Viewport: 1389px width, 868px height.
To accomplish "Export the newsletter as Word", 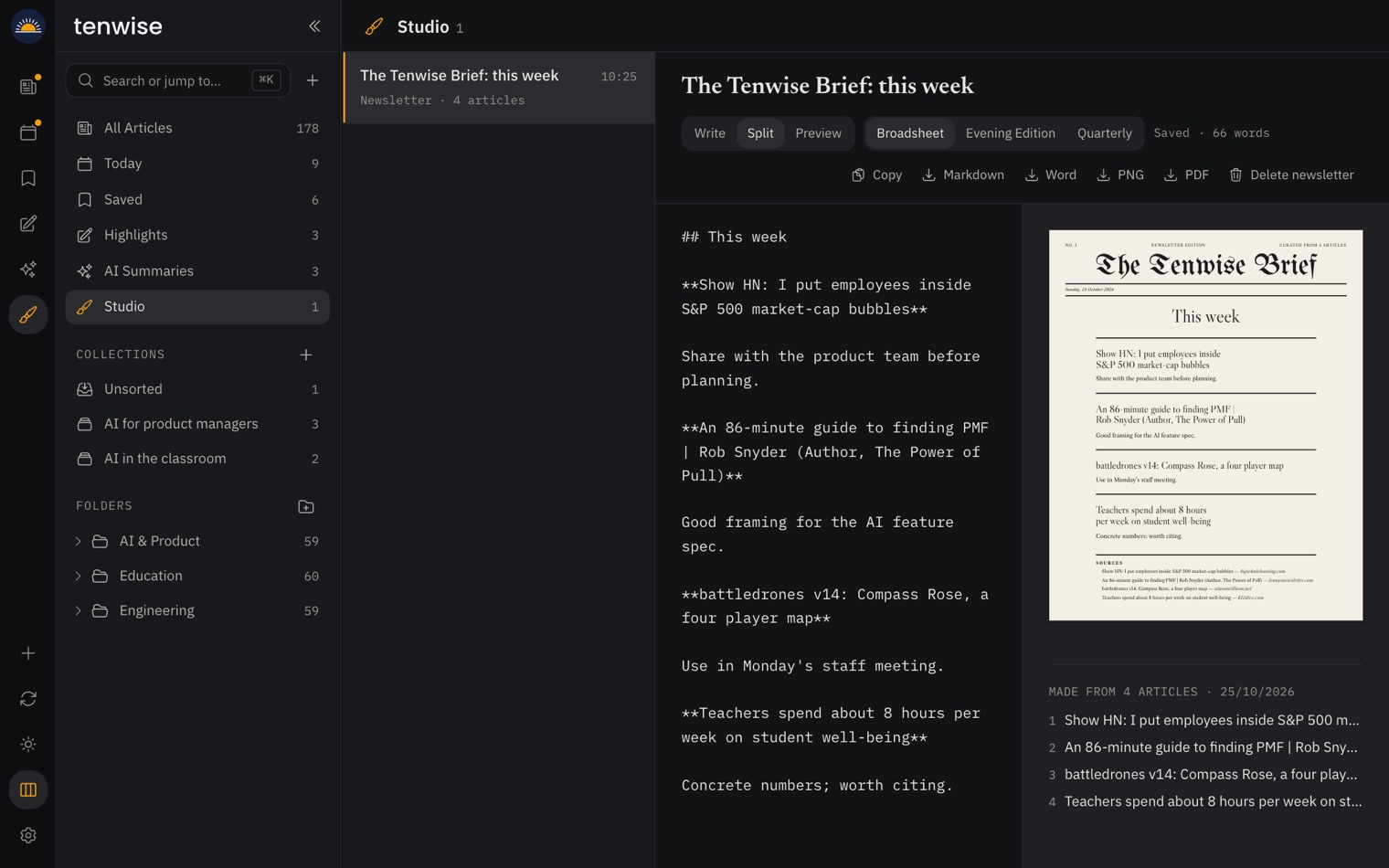I will pyautogui.click(x=1050, y=175).
